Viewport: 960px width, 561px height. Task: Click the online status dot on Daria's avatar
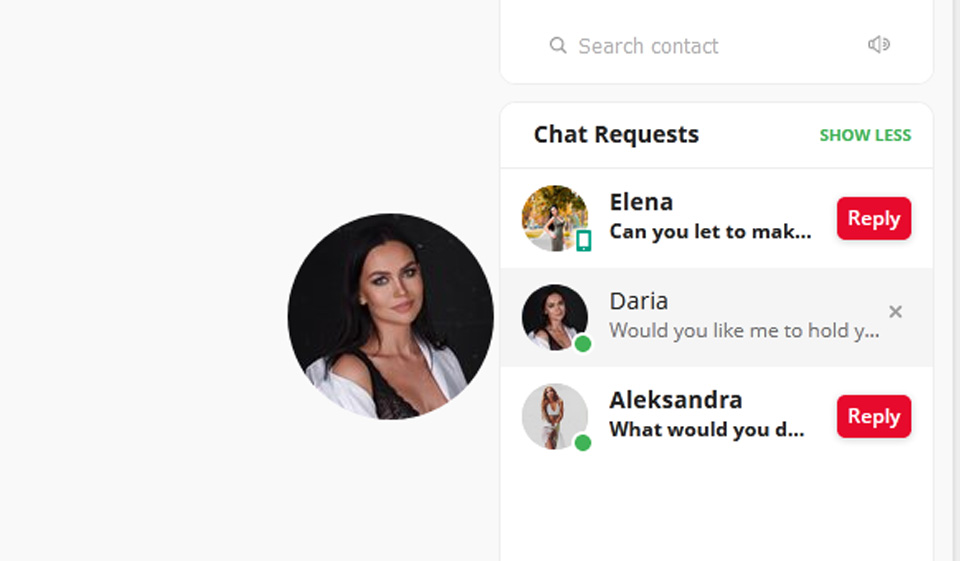point(583,344)
